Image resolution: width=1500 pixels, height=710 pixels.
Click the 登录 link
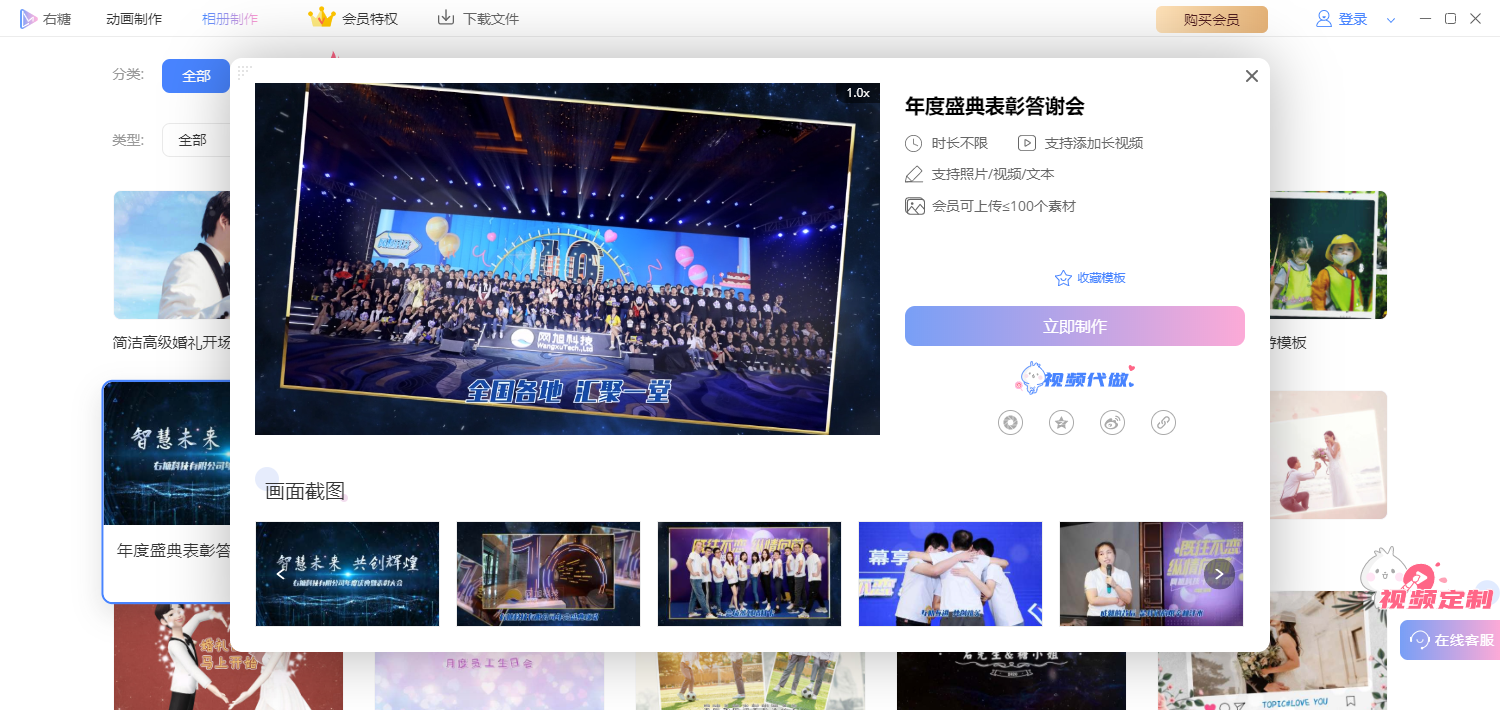(1353, 19)
